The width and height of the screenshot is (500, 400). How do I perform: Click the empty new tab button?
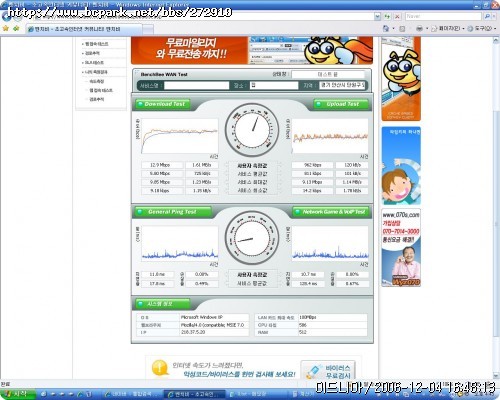[x=148, y=30]
